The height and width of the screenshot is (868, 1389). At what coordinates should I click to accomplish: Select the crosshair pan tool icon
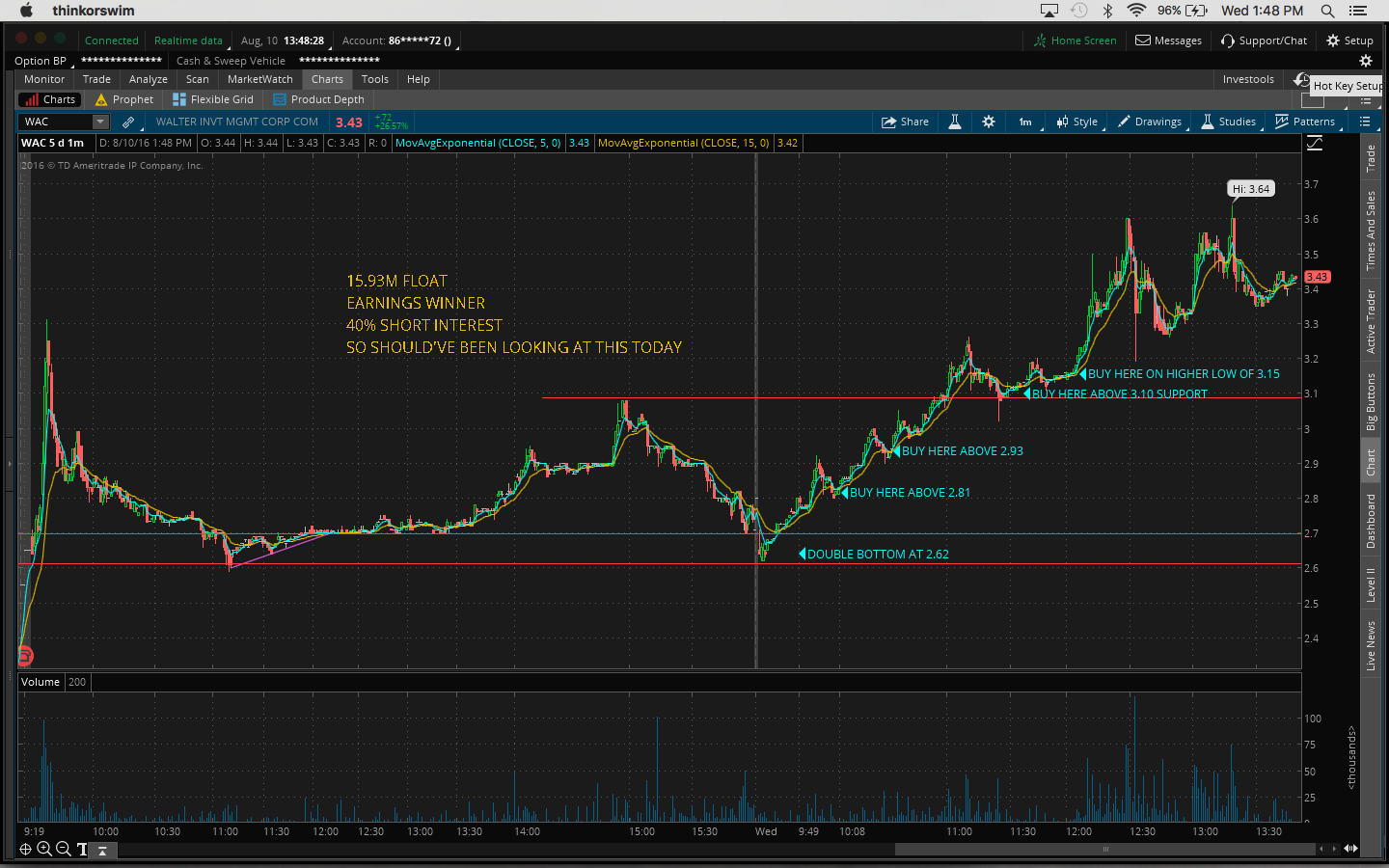pyautogui.click(x=25, y=849)
